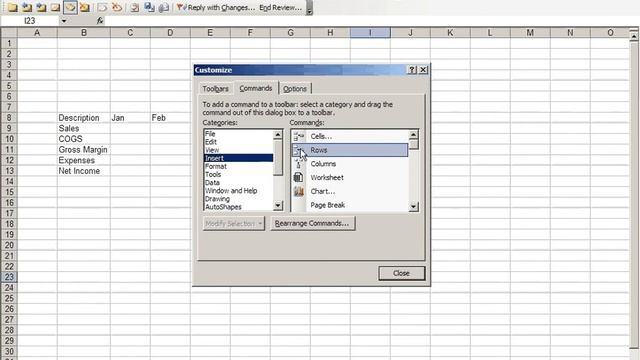Select column B header

[84, 33]
